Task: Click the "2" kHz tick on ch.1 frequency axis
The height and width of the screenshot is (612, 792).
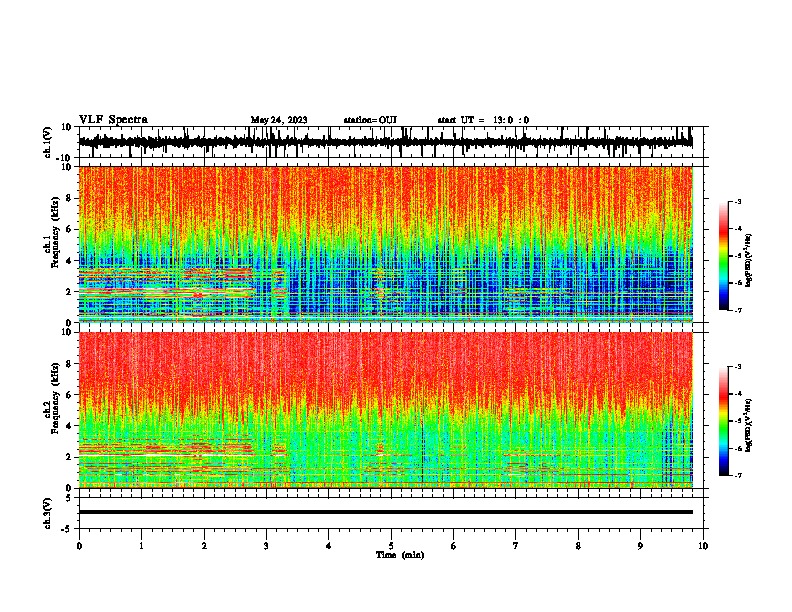Action: pyautogui.click(x=69, y=292)
